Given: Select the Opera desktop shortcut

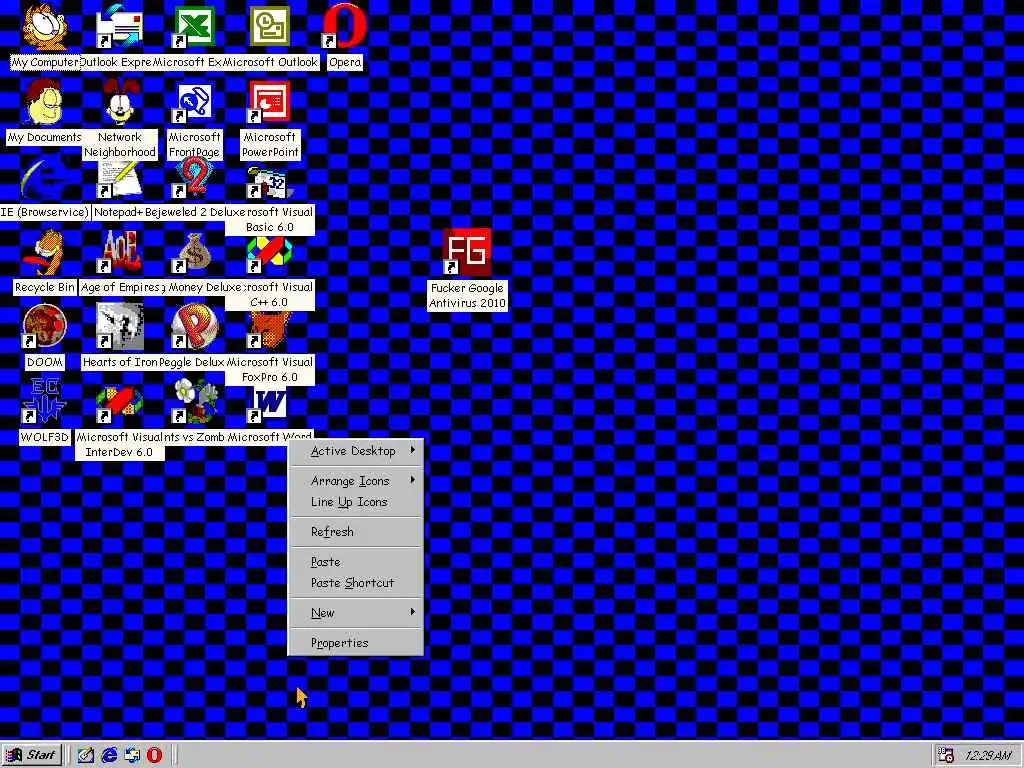Looking at the screenshot, I should tap(344, 27).
